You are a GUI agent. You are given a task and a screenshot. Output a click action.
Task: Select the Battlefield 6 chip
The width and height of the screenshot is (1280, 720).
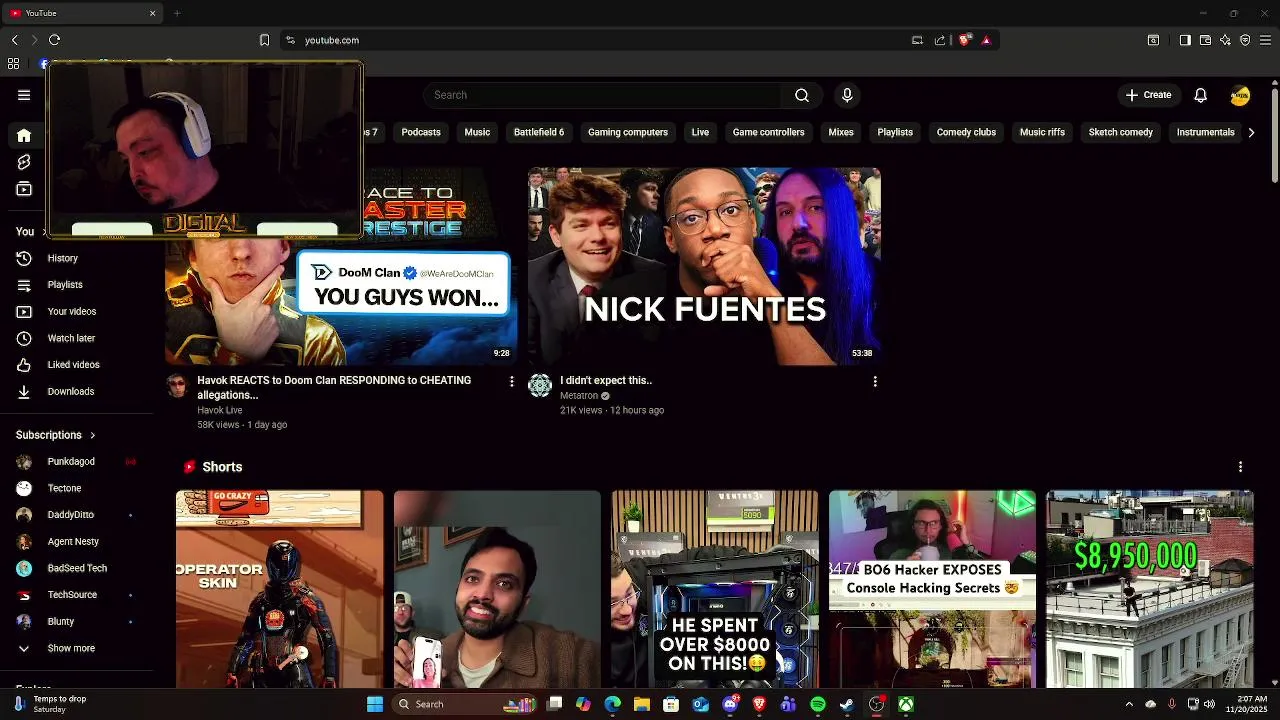click(x=539, y=132)
